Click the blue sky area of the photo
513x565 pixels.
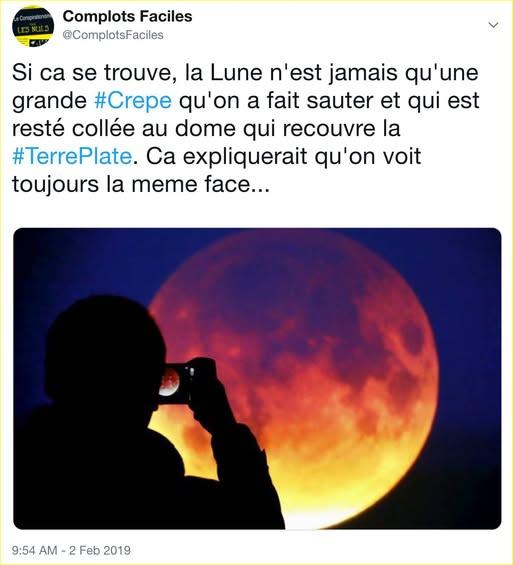coord(83,263)
